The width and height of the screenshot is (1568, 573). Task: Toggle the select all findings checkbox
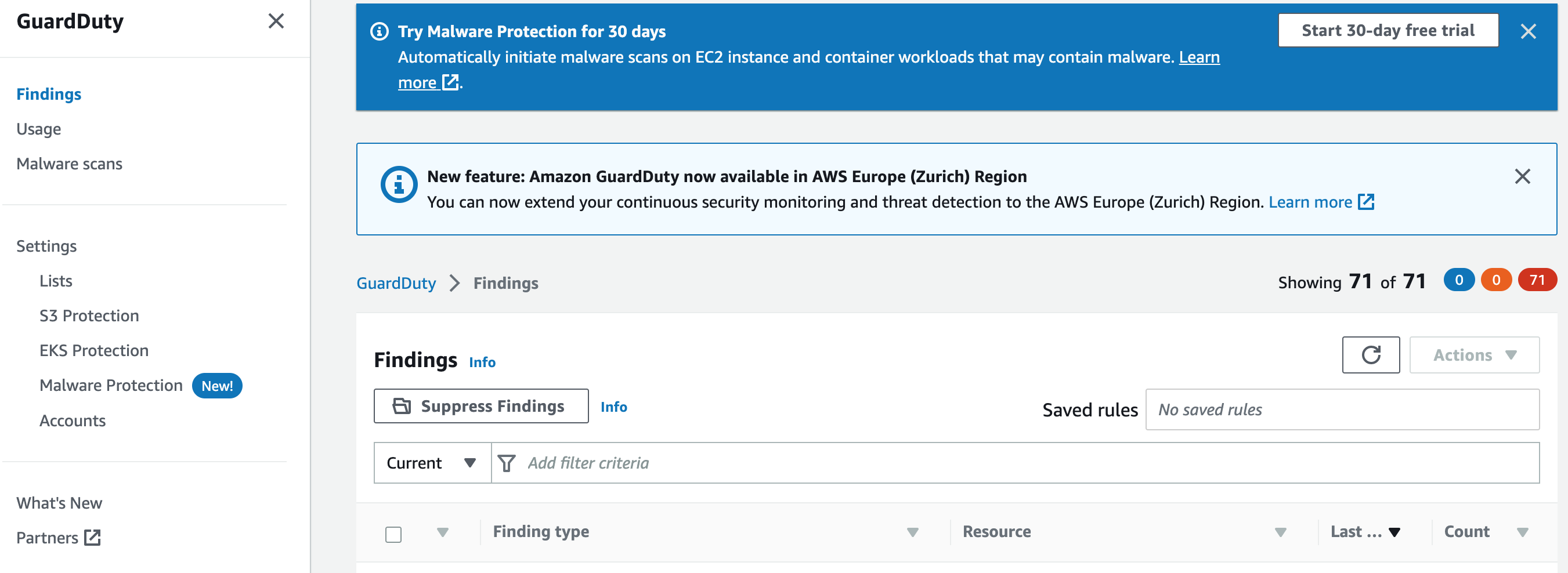pos(394,534)
